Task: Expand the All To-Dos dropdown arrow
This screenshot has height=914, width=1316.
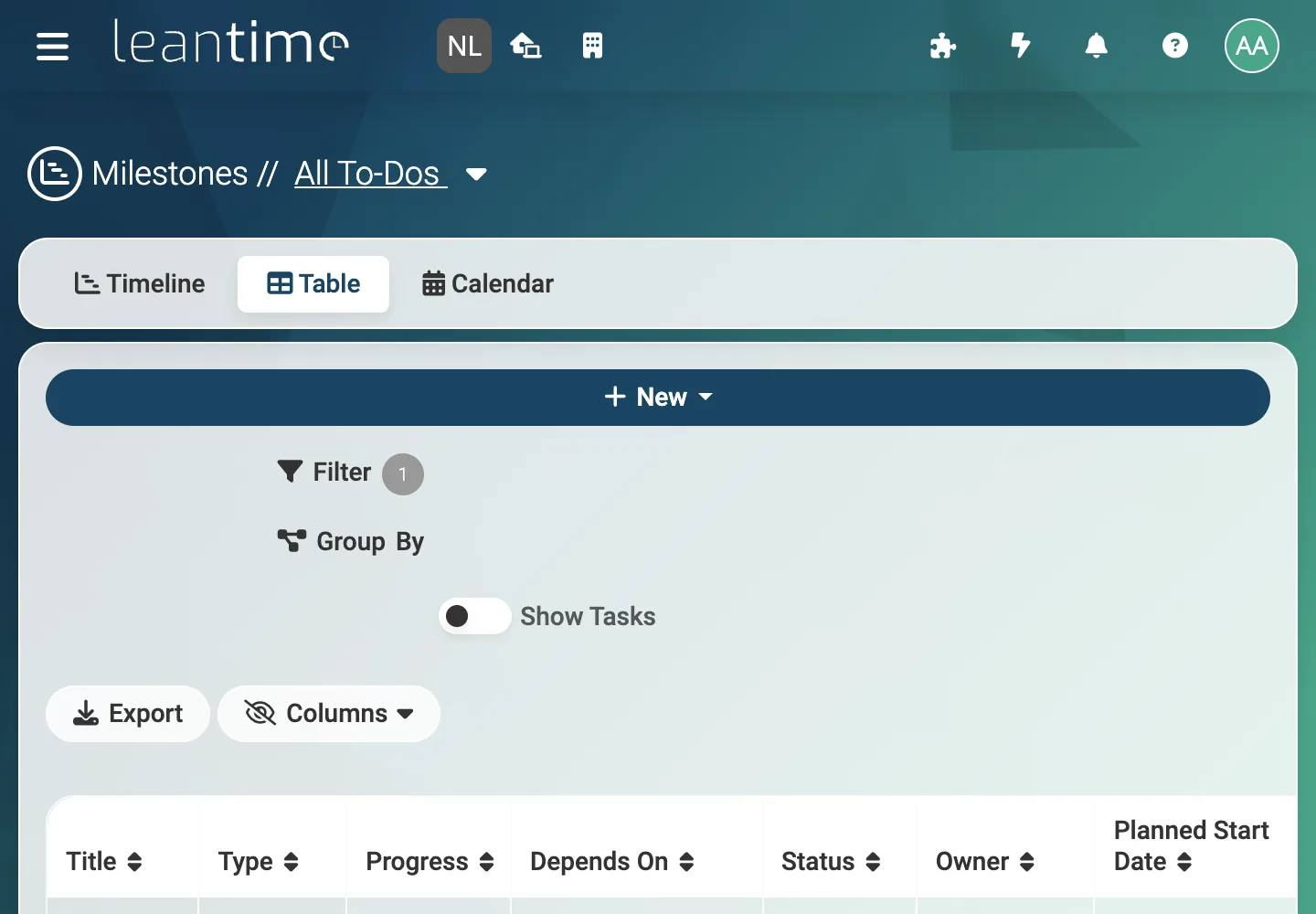Action: pos(476,174)
